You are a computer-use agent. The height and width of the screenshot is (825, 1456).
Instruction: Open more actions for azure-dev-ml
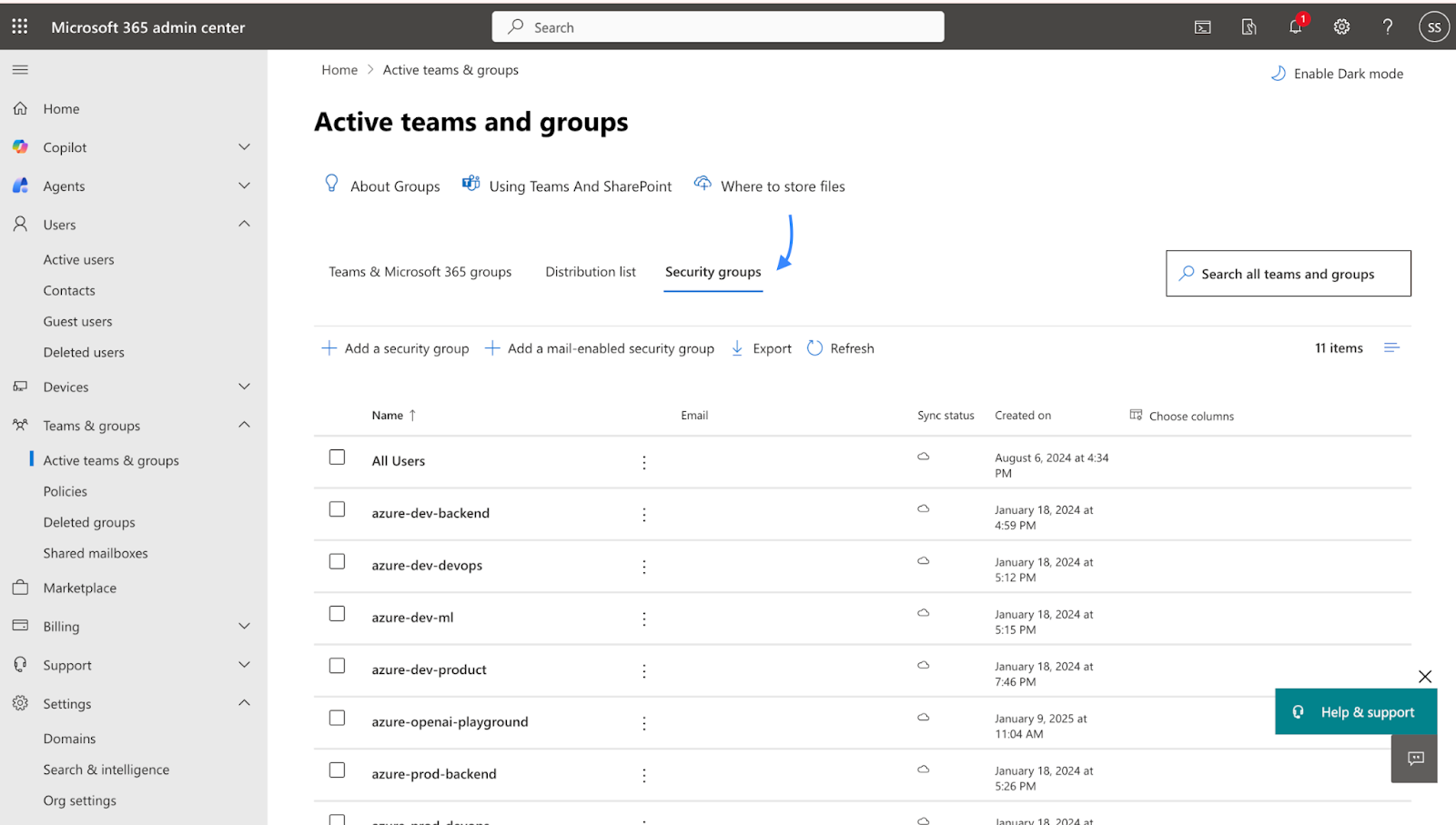click(644, 619)
